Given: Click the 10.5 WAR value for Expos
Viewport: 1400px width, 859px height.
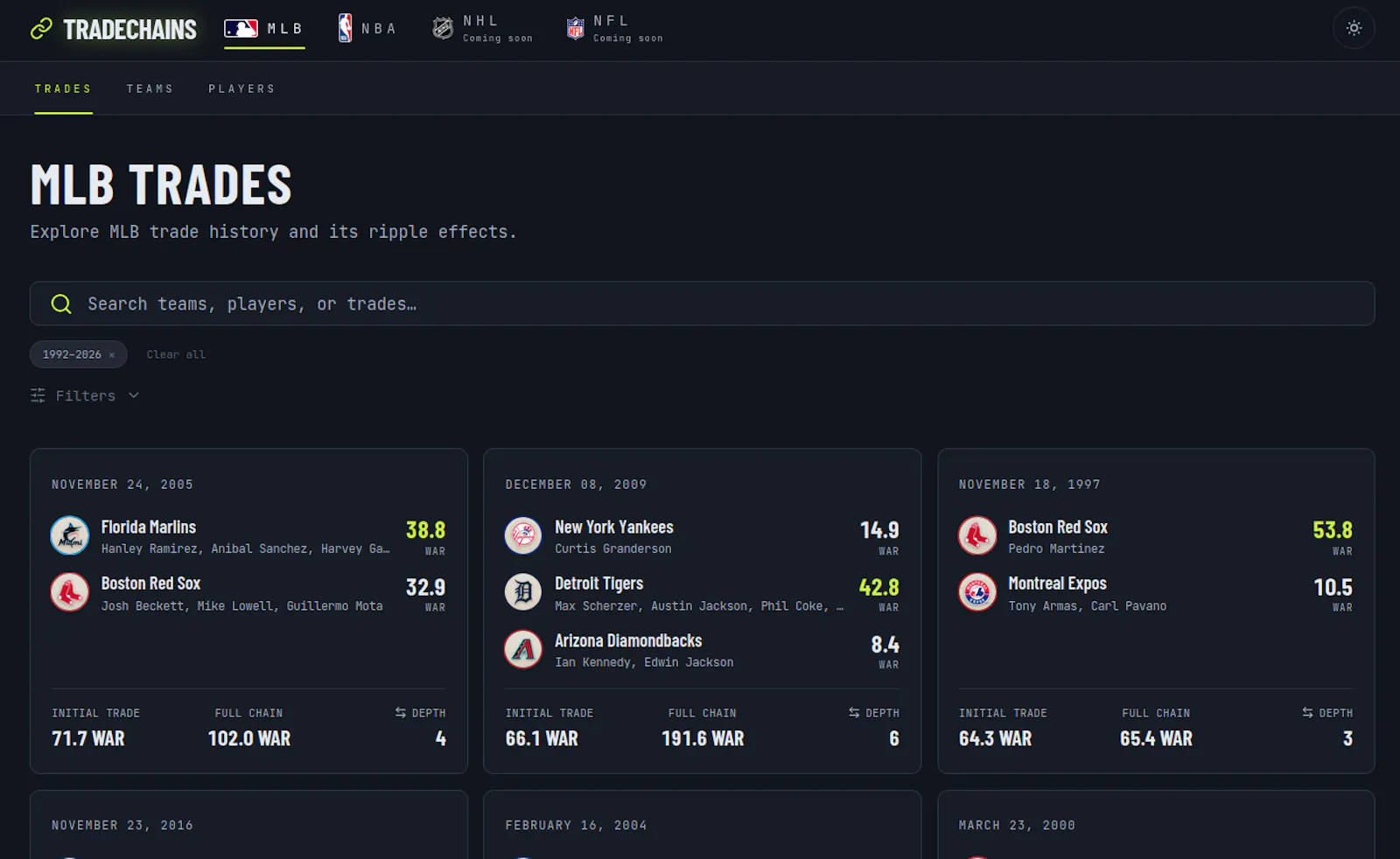Looking at the screenshot, I should pyautogui.click(x=1333, y=587).
